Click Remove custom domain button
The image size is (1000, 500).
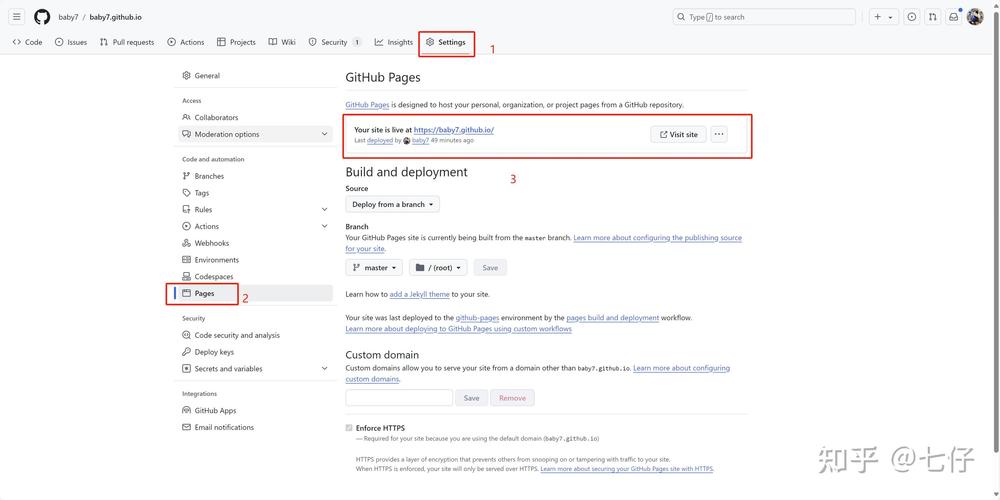513,398
